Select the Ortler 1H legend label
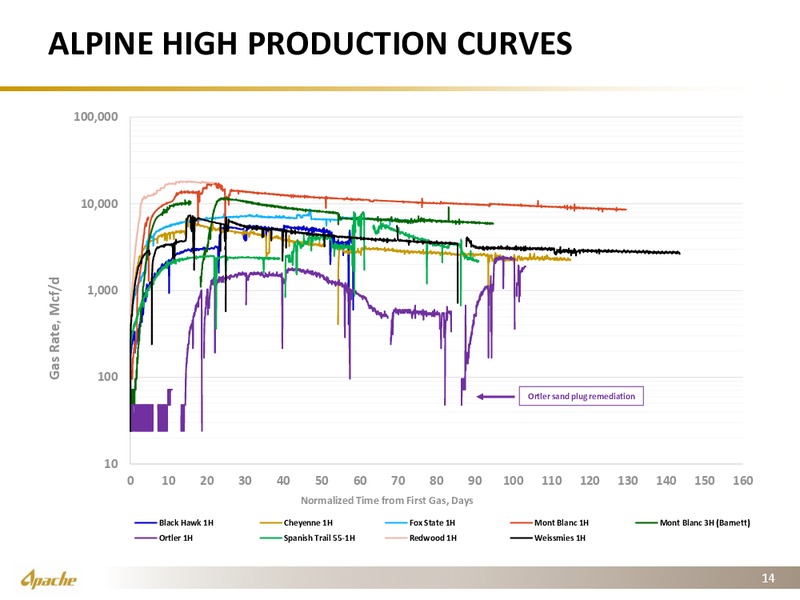Viewport: 800px width, 600px height. point(176,538)
